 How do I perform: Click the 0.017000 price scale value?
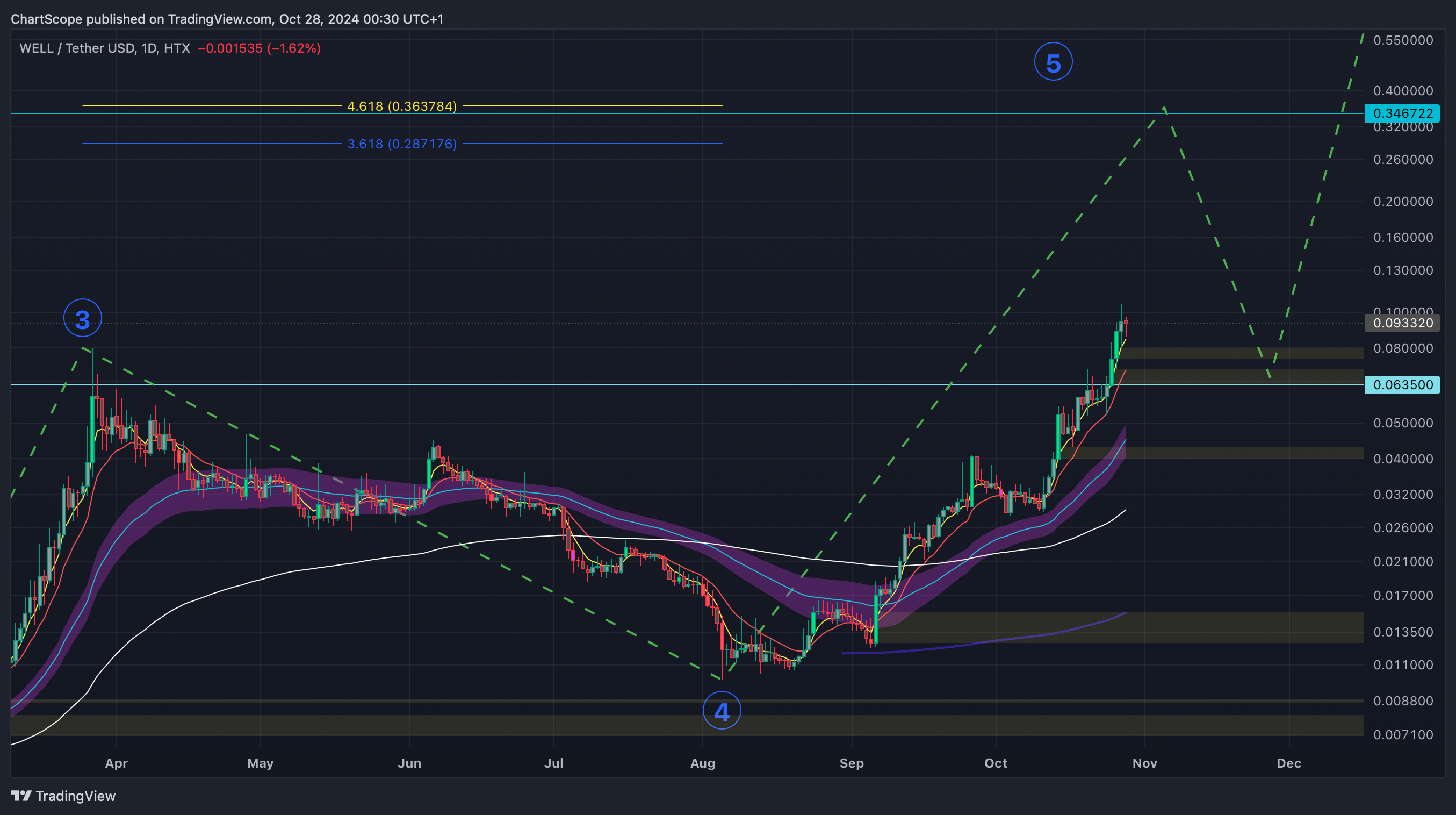[x=1403, y=596]
